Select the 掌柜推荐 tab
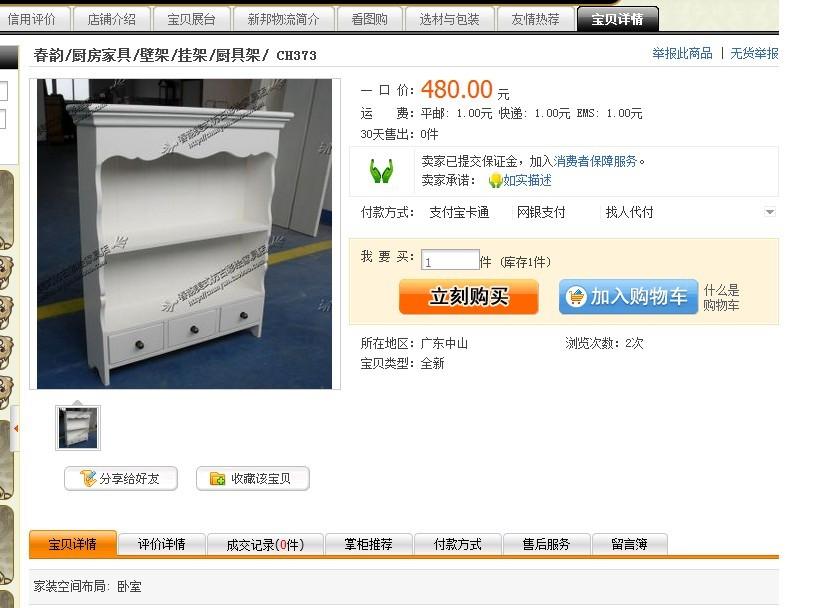This screenshot has height=608, width=828. [x=369, y=544]
